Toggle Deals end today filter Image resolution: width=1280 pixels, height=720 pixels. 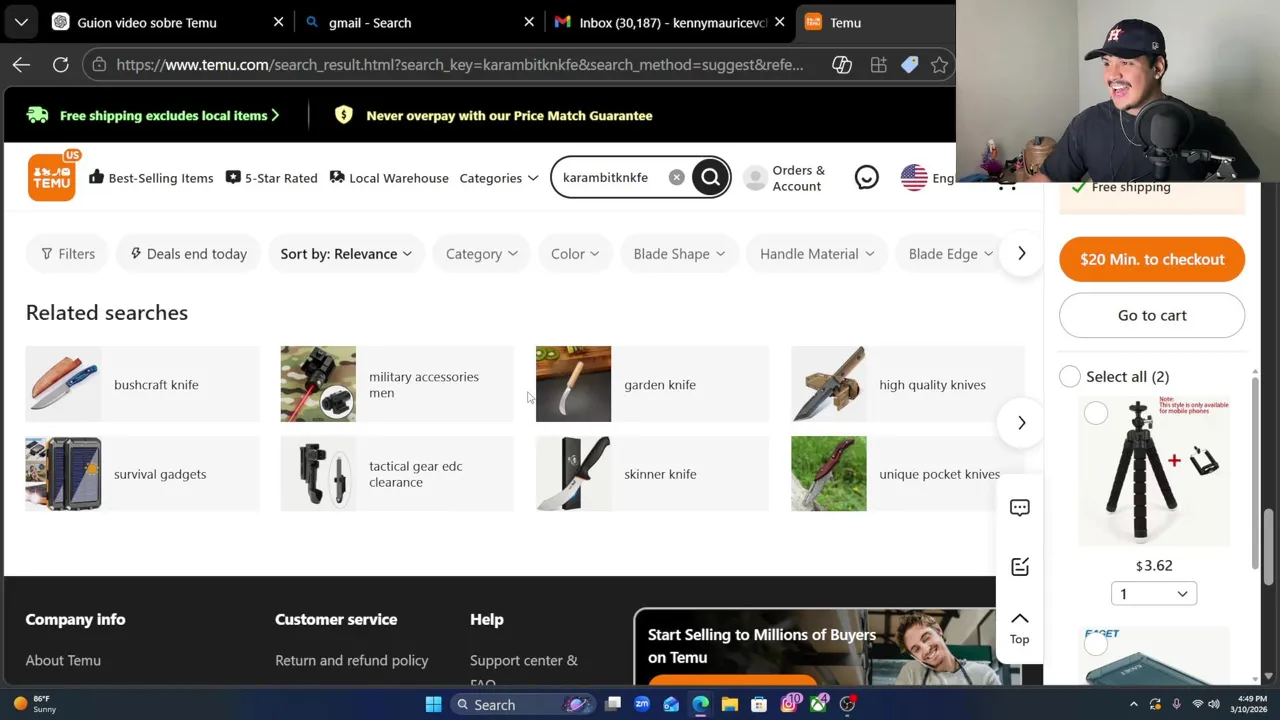tap(188, 254)
